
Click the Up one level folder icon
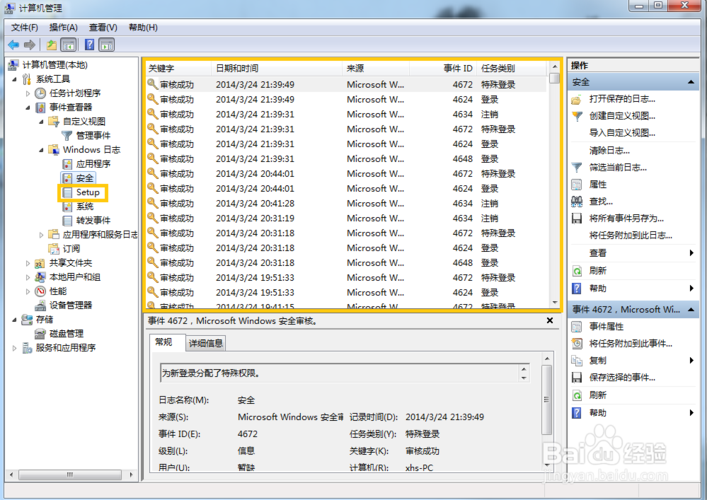click(52, 45)
